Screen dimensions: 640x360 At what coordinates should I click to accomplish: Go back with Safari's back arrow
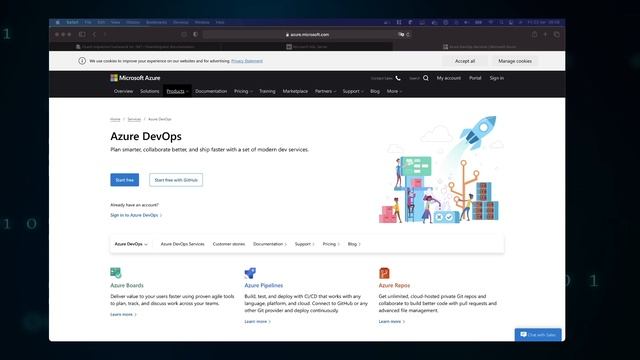94,35
